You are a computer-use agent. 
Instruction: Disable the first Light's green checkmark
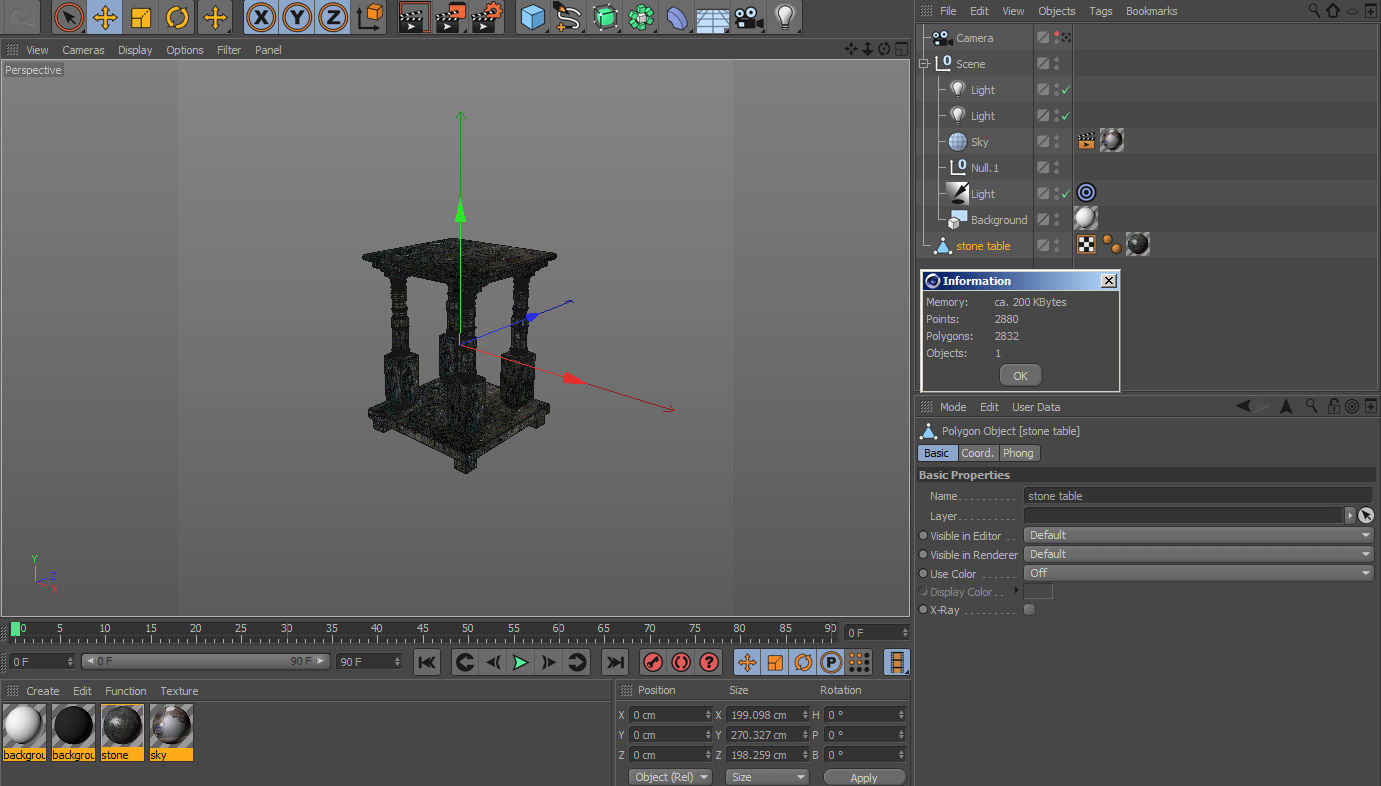1066,90
